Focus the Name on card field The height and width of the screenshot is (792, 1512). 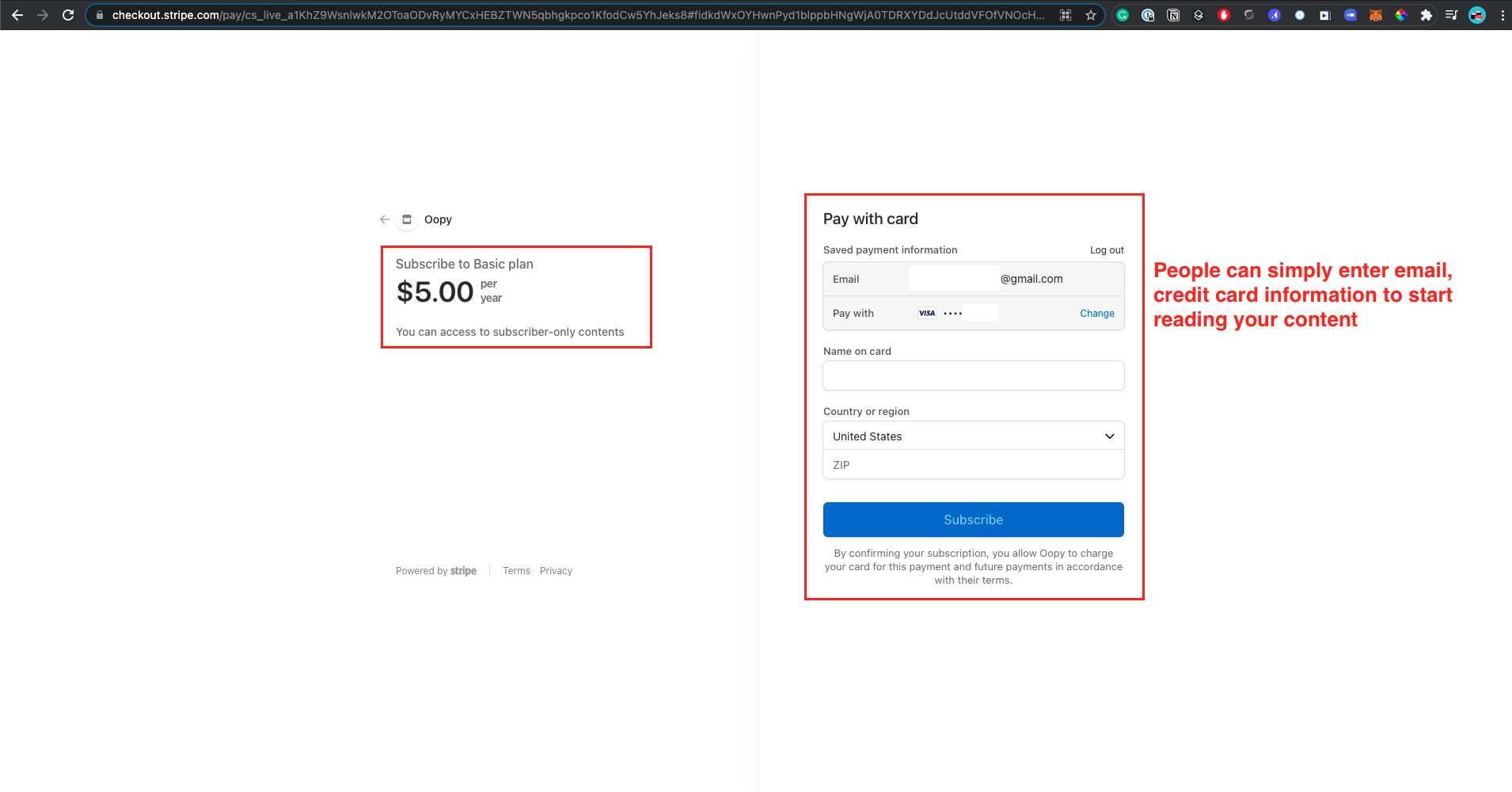tap(974, 375)
